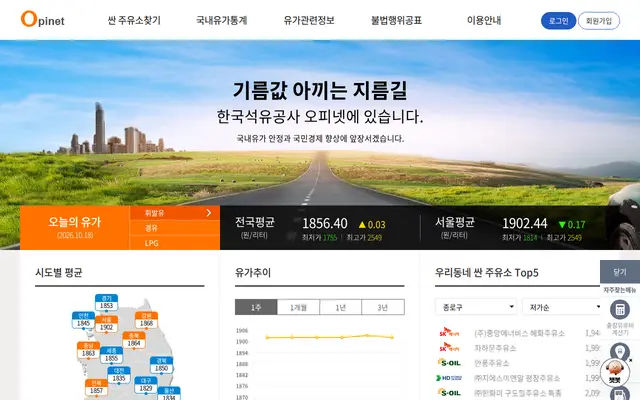This screenshot has width=640, height=400.
Task: Select the 대구 map marker 1829
Action: [146, 385]
